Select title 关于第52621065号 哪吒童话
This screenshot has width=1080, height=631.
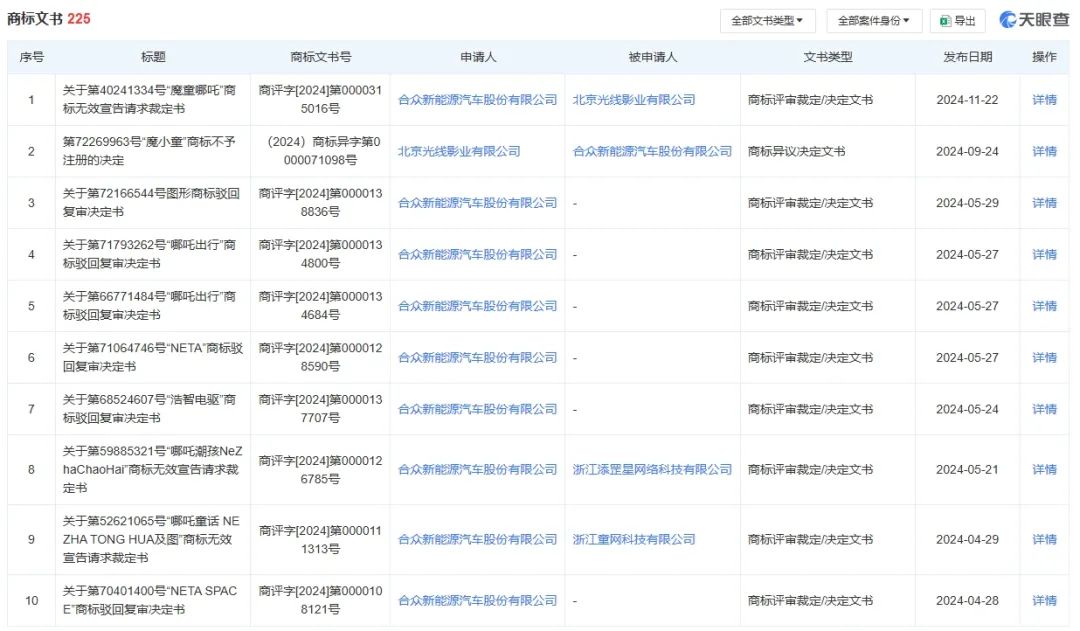151,539
